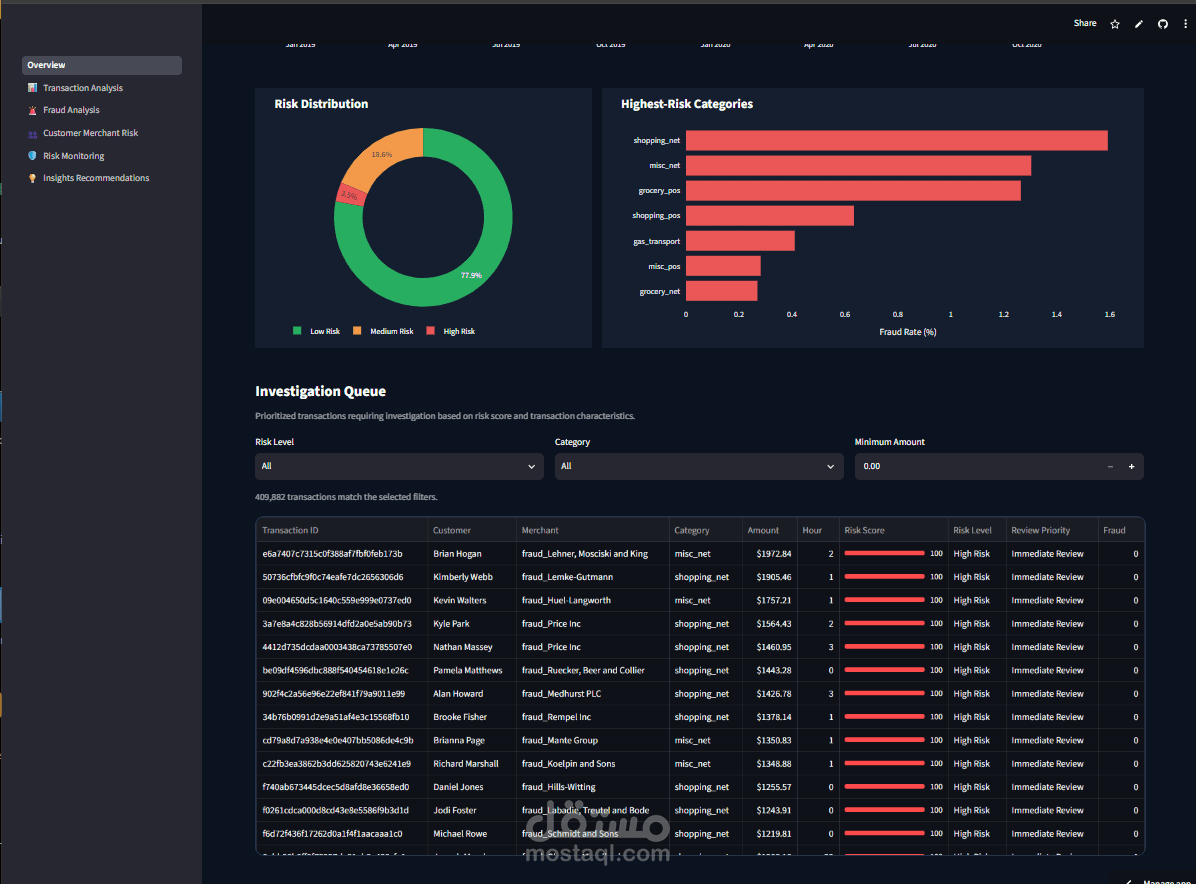Toggle Low Risk legend entry

[317, 331]
